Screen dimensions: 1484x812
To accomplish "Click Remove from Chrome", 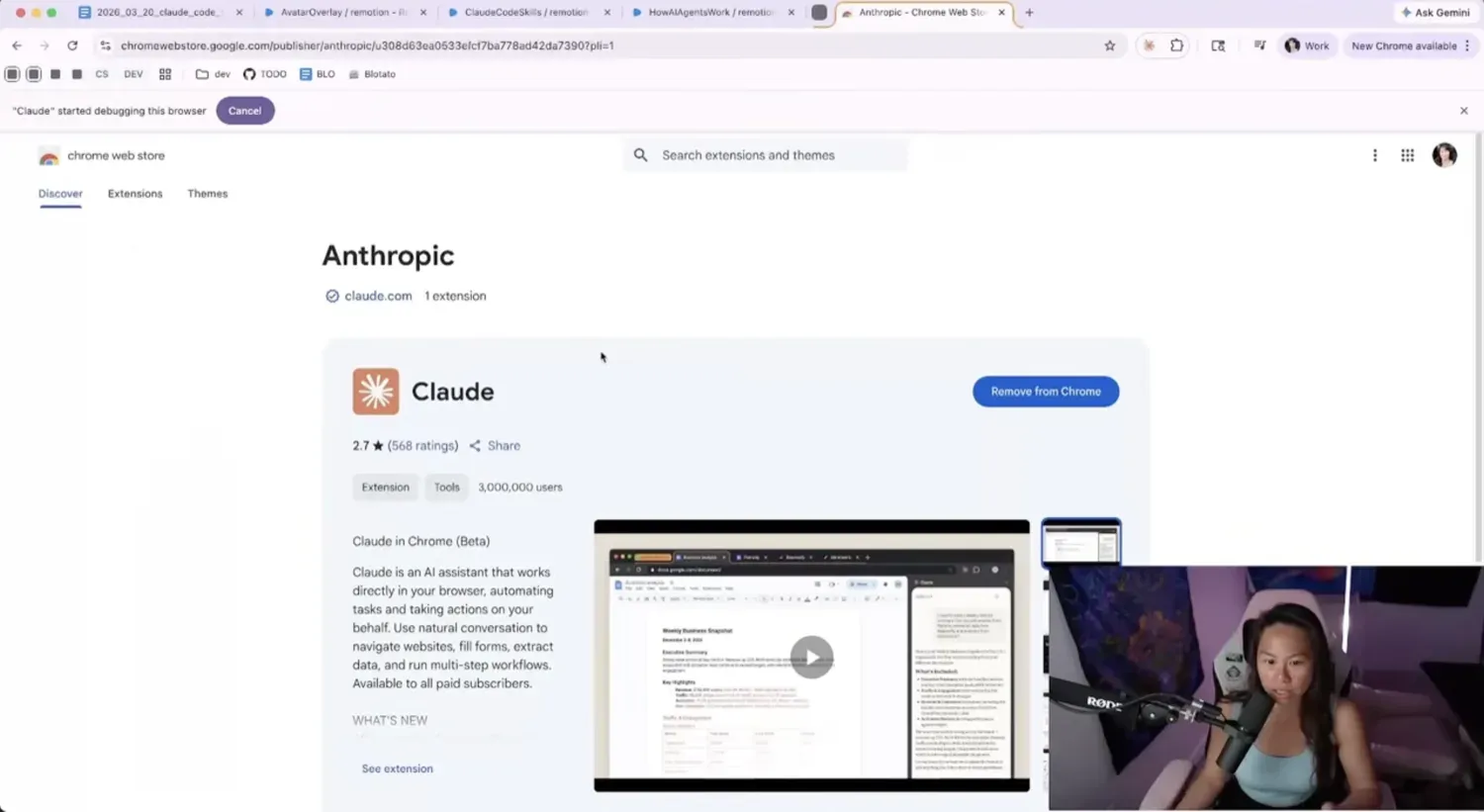I will click(x=1046, y=392).
